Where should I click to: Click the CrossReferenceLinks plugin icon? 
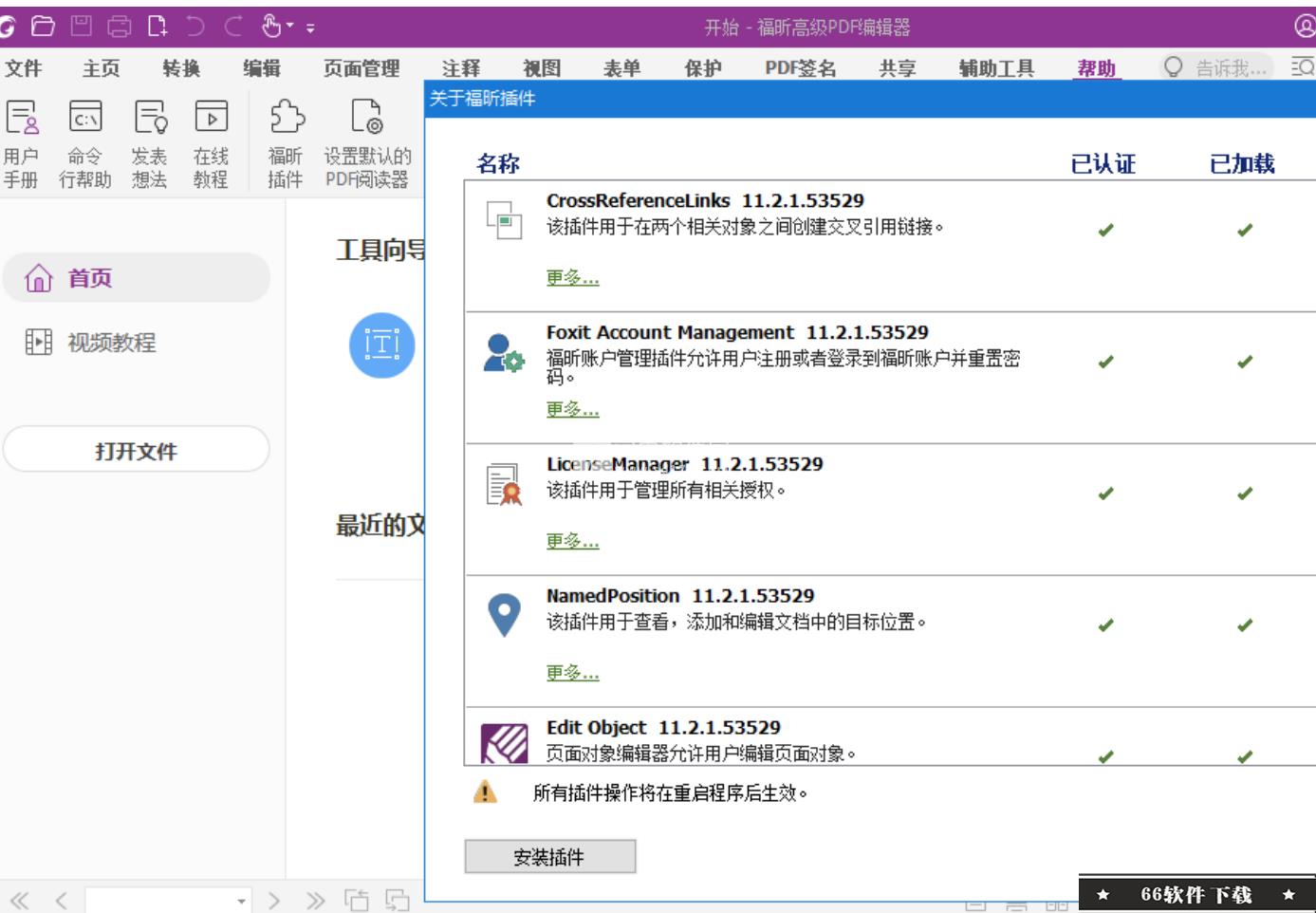pyautogui.click(x=505, y=220)
